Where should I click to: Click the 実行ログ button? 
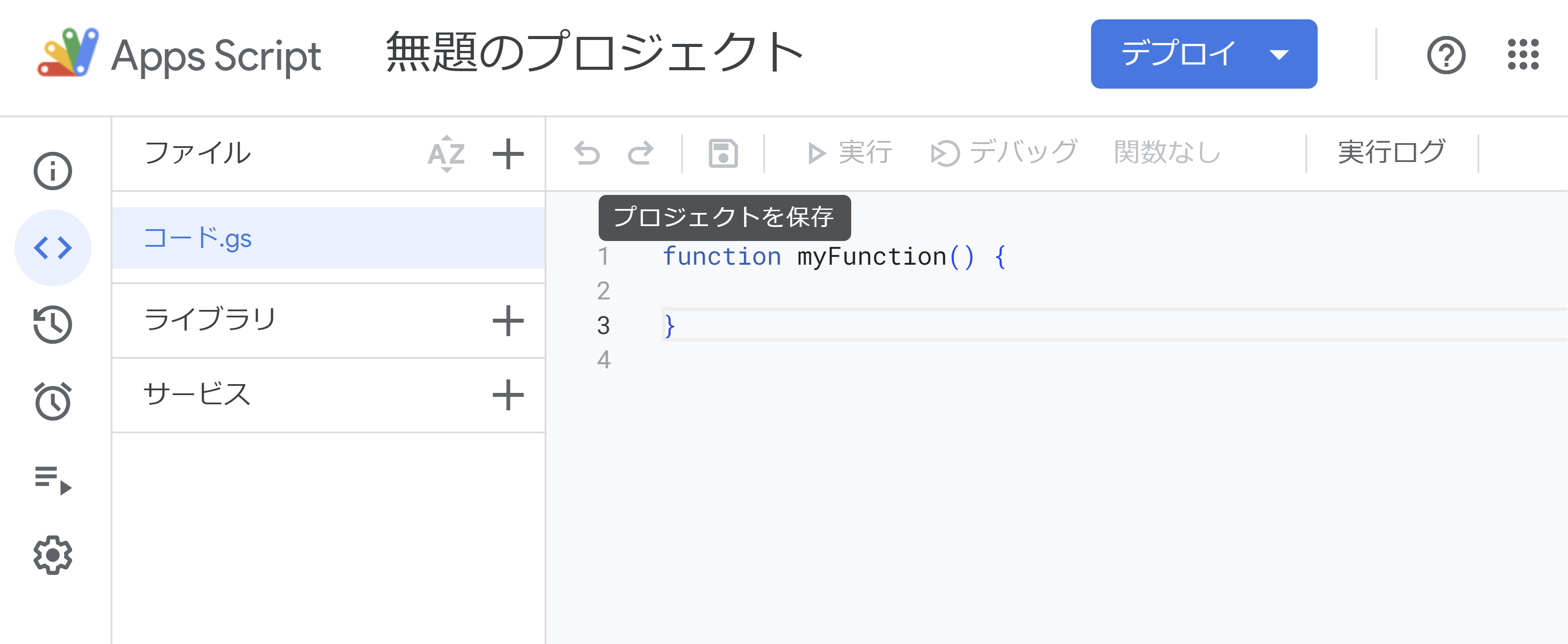coord(1391,152)
